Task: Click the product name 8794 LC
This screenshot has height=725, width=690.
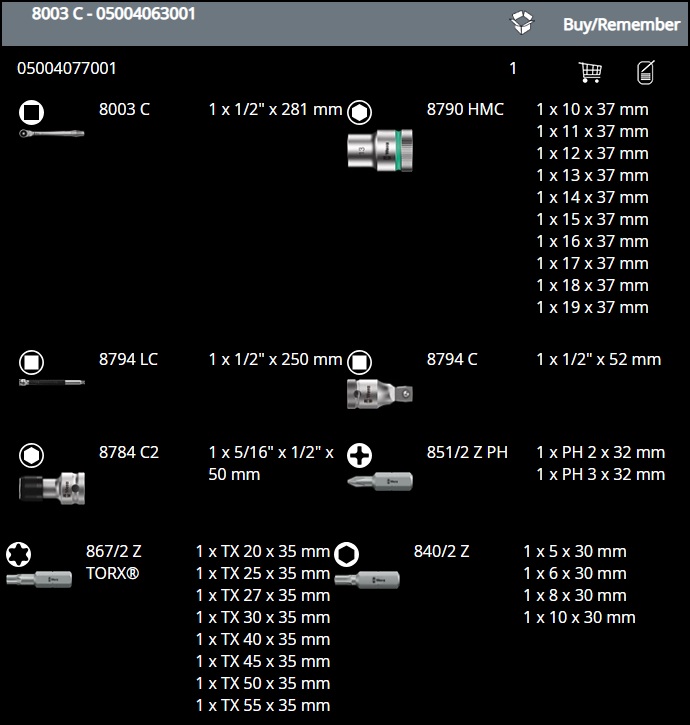Action: click(129, 359)
